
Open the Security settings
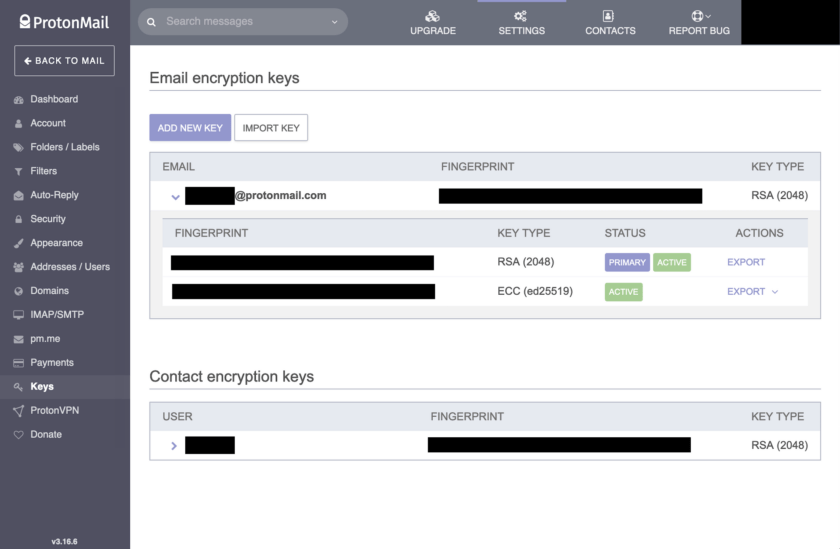pos(48,219)
